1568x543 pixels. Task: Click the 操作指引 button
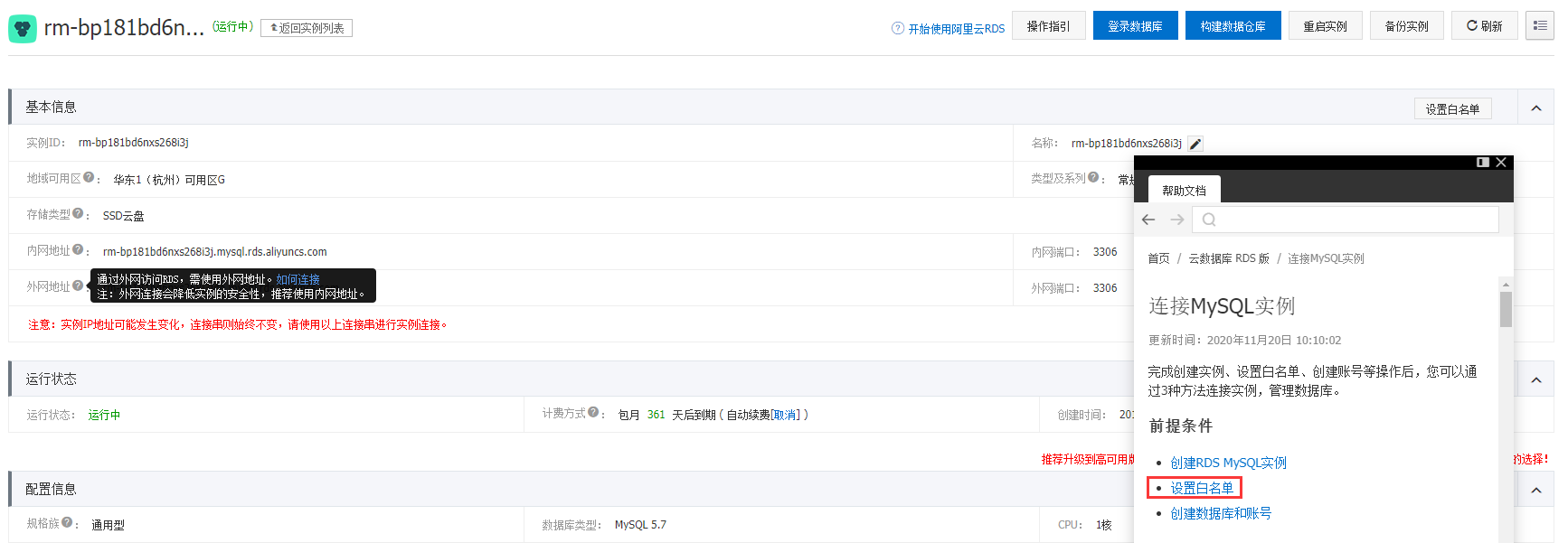coord(1049,26)
